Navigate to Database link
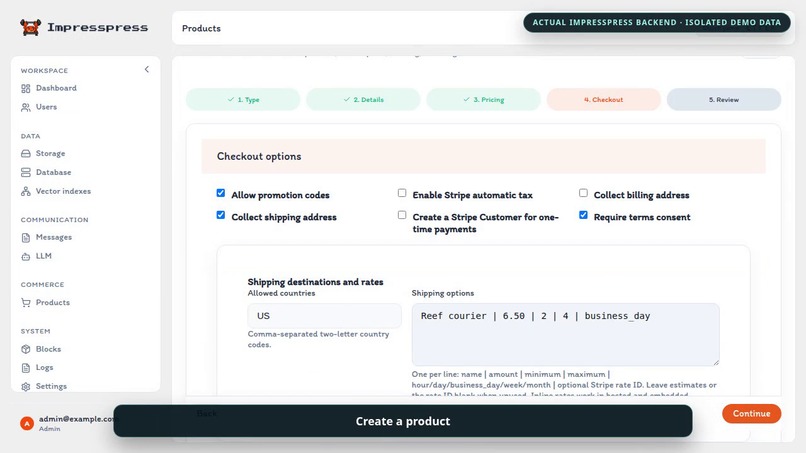The image size is (806, 453). click(x=53, y=172)
